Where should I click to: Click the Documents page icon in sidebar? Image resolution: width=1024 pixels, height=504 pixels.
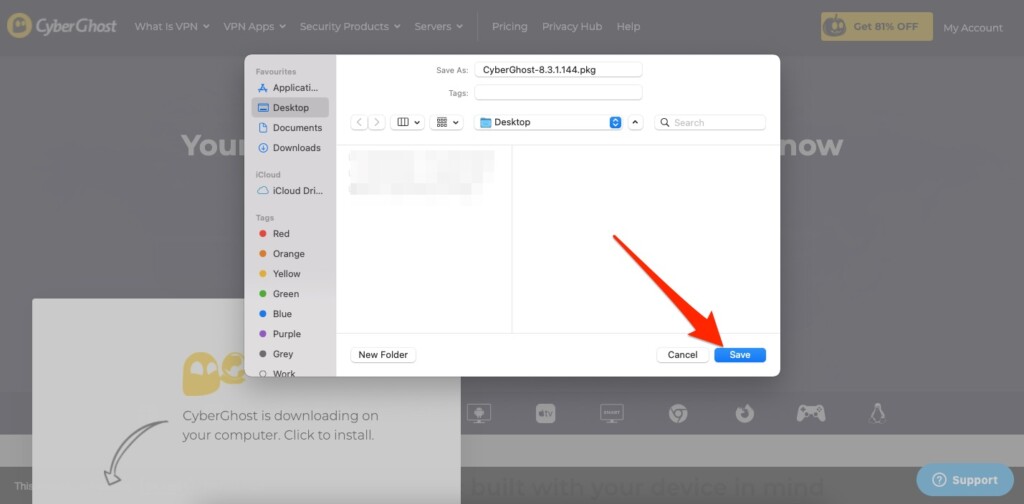263,128
